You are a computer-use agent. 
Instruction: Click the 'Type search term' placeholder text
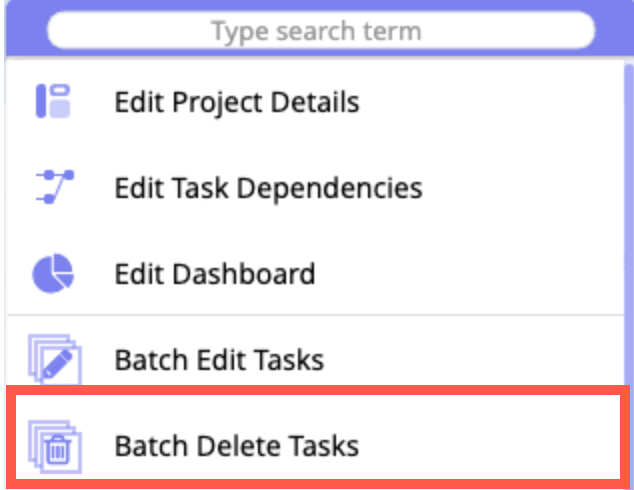[x=316, y=32]
